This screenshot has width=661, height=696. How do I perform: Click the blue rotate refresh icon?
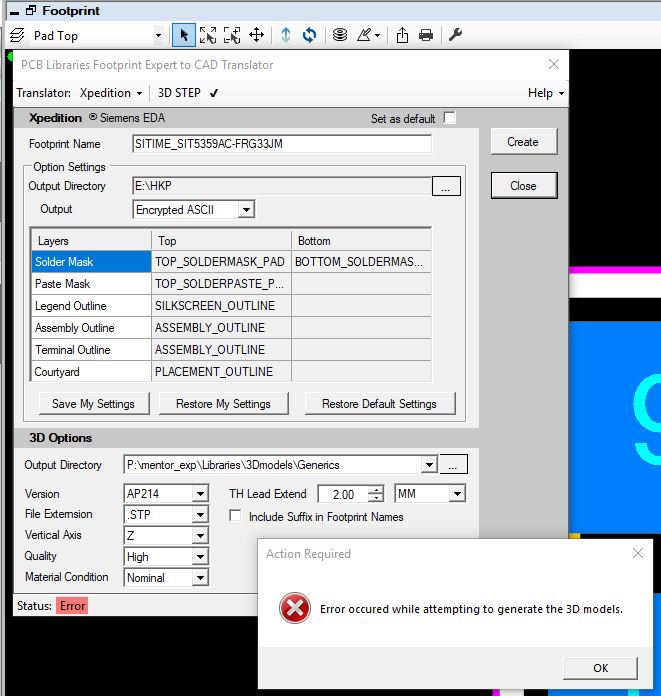click(x=309, y=35)
